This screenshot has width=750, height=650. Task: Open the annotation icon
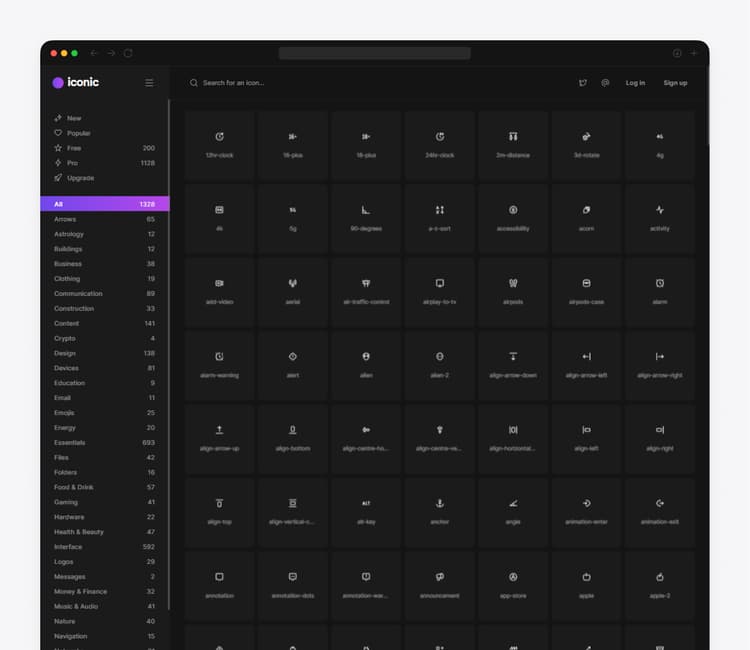(x=220, y=586)
